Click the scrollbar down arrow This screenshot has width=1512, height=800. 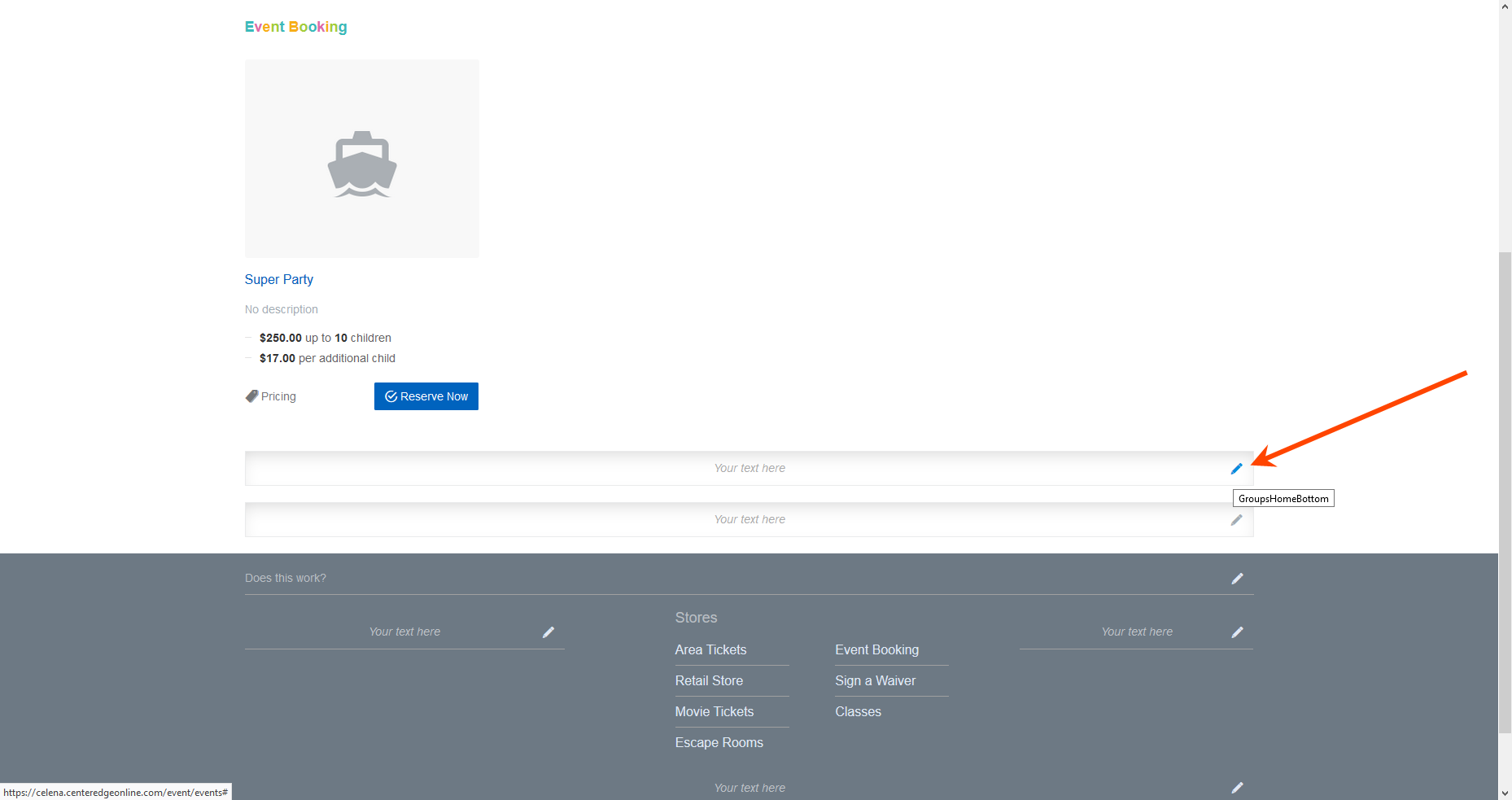click(1505, 793)
